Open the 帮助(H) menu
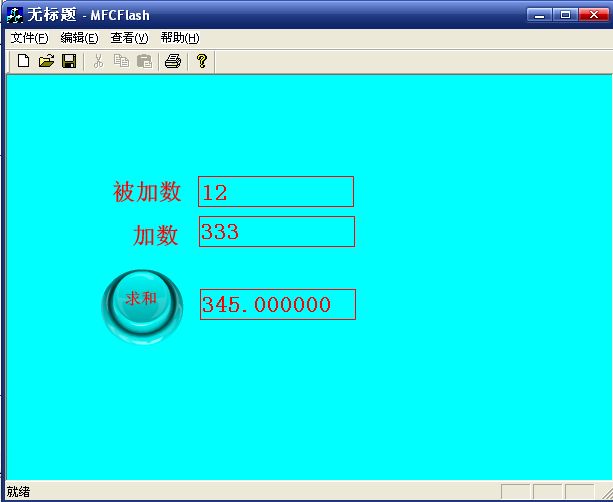The image size is (613, 502). [180, 38]
